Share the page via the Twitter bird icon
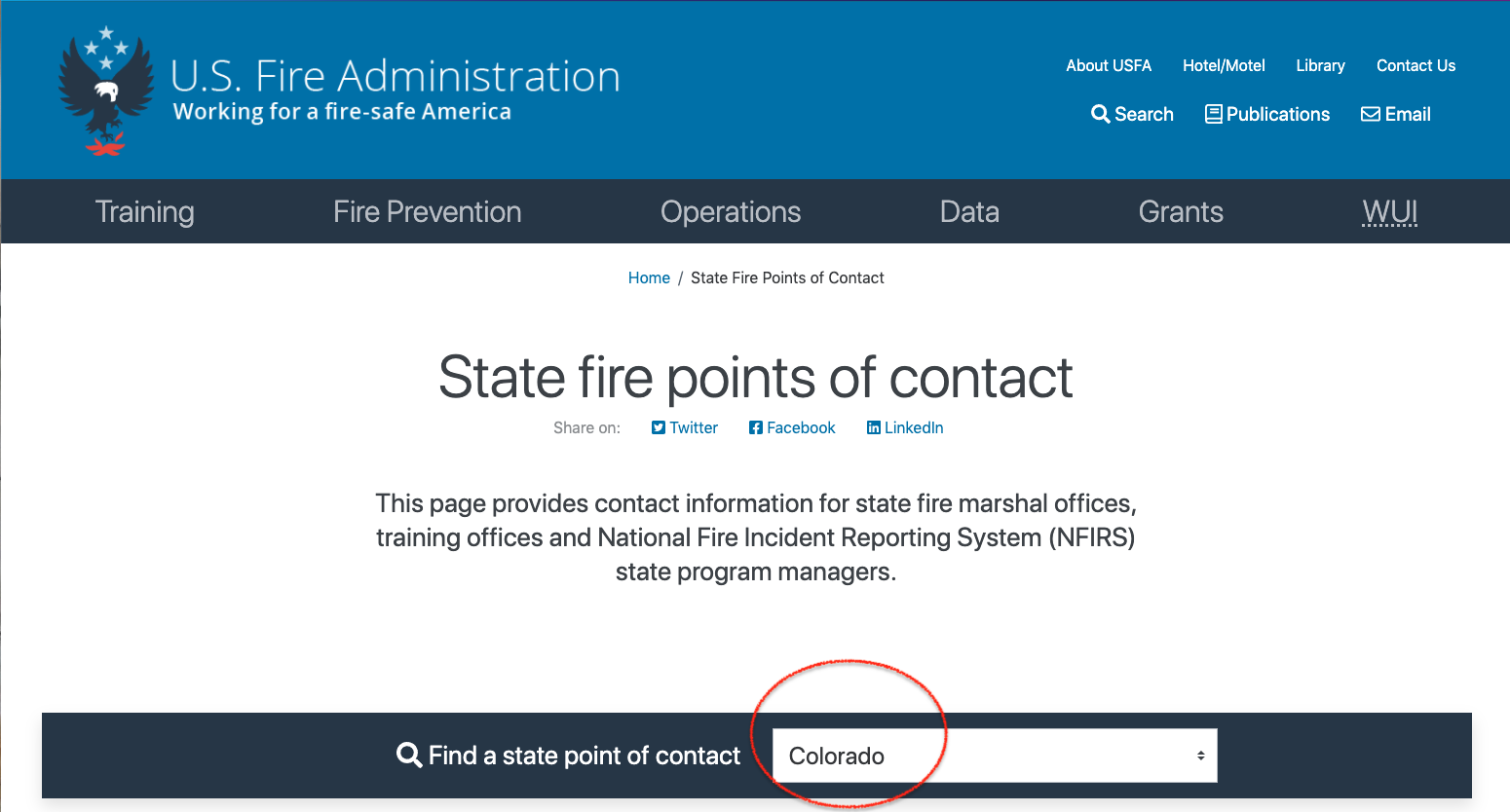1510x812 pixels. pos(659,427)
